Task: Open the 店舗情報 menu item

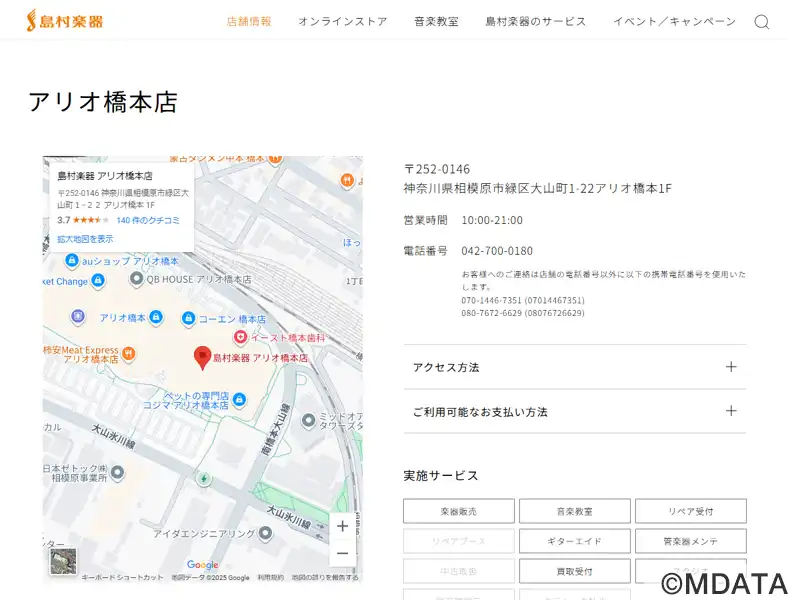Action: coord(249,21)
